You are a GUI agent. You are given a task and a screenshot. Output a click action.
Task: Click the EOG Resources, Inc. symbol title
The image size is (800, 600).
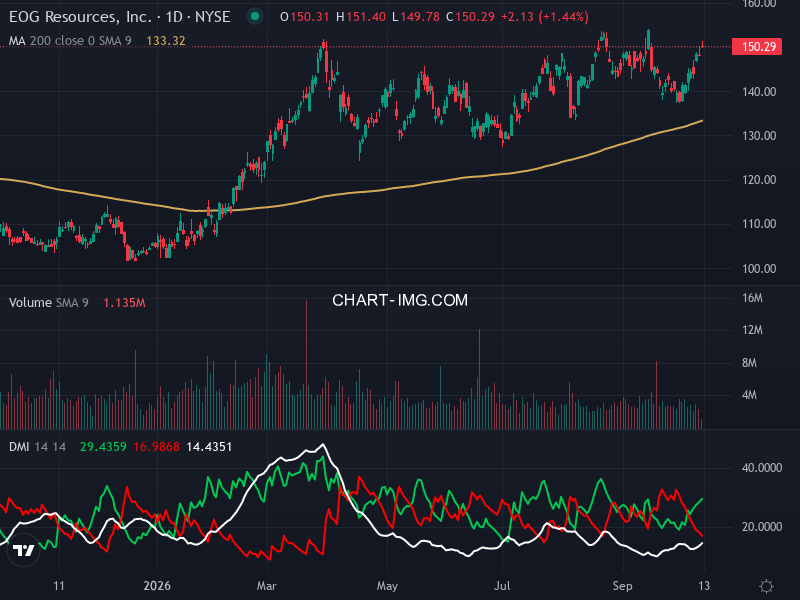[x=119, y=17]
